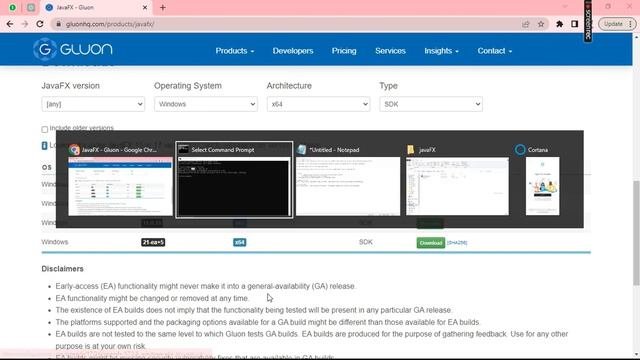The width and height of the screenshot is (640, 360).
Task: Expand the Products menu
Action: point(235,51)
